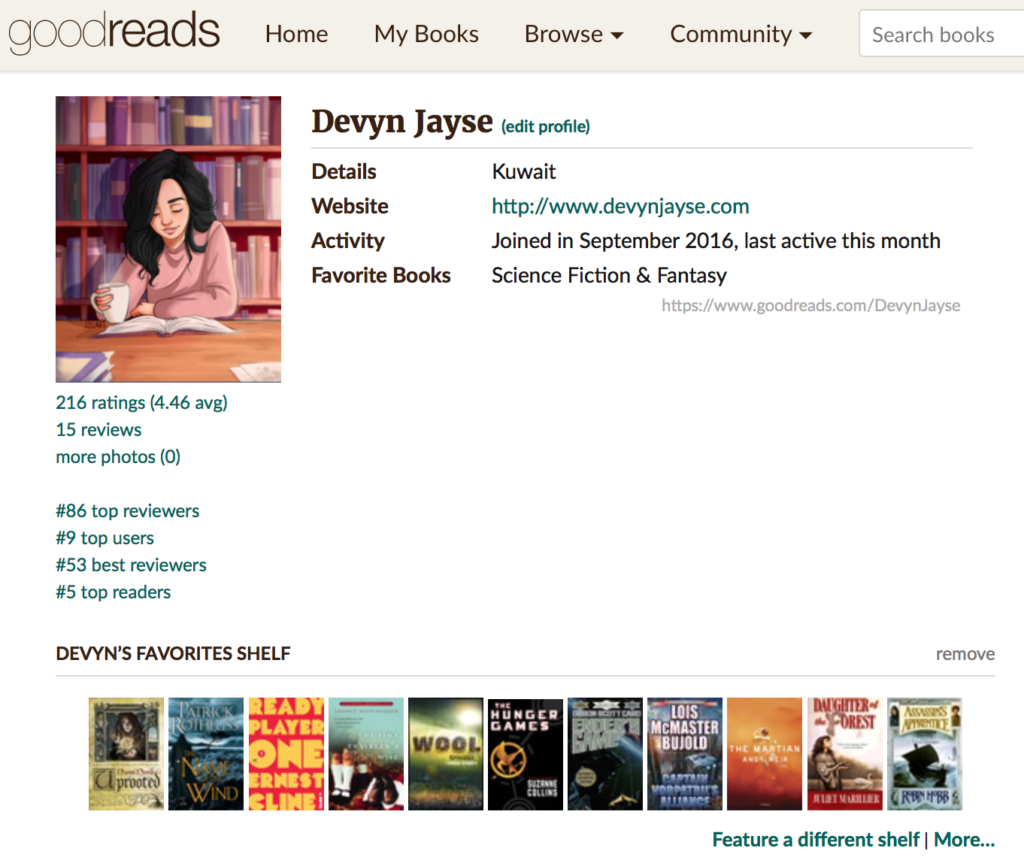View the 15 reviews
The width and height of the screenshot is (1024, 863).
click(x=99, y=430)
